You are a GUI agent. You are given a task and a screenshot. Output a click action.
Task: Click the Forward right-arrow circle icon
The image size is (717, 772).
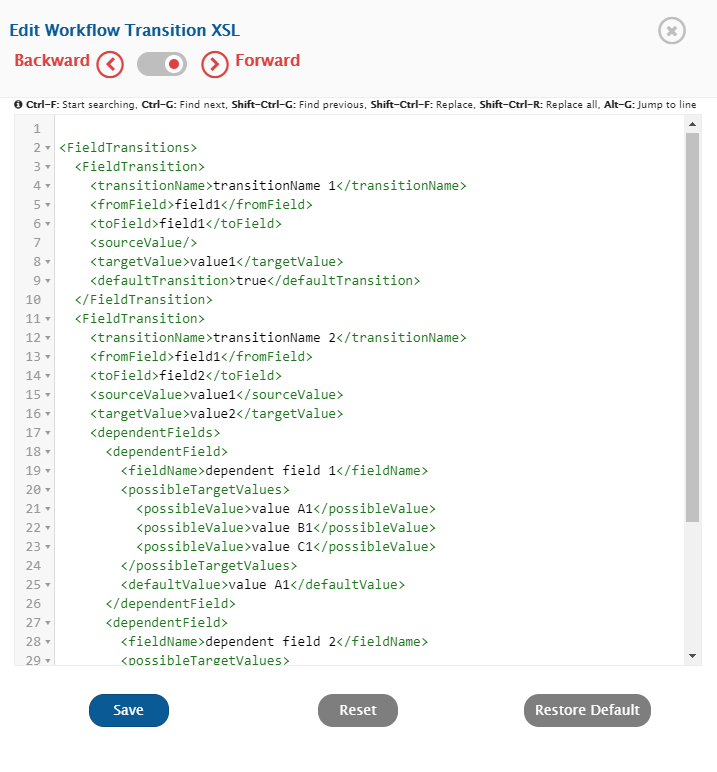click(215, 64)
